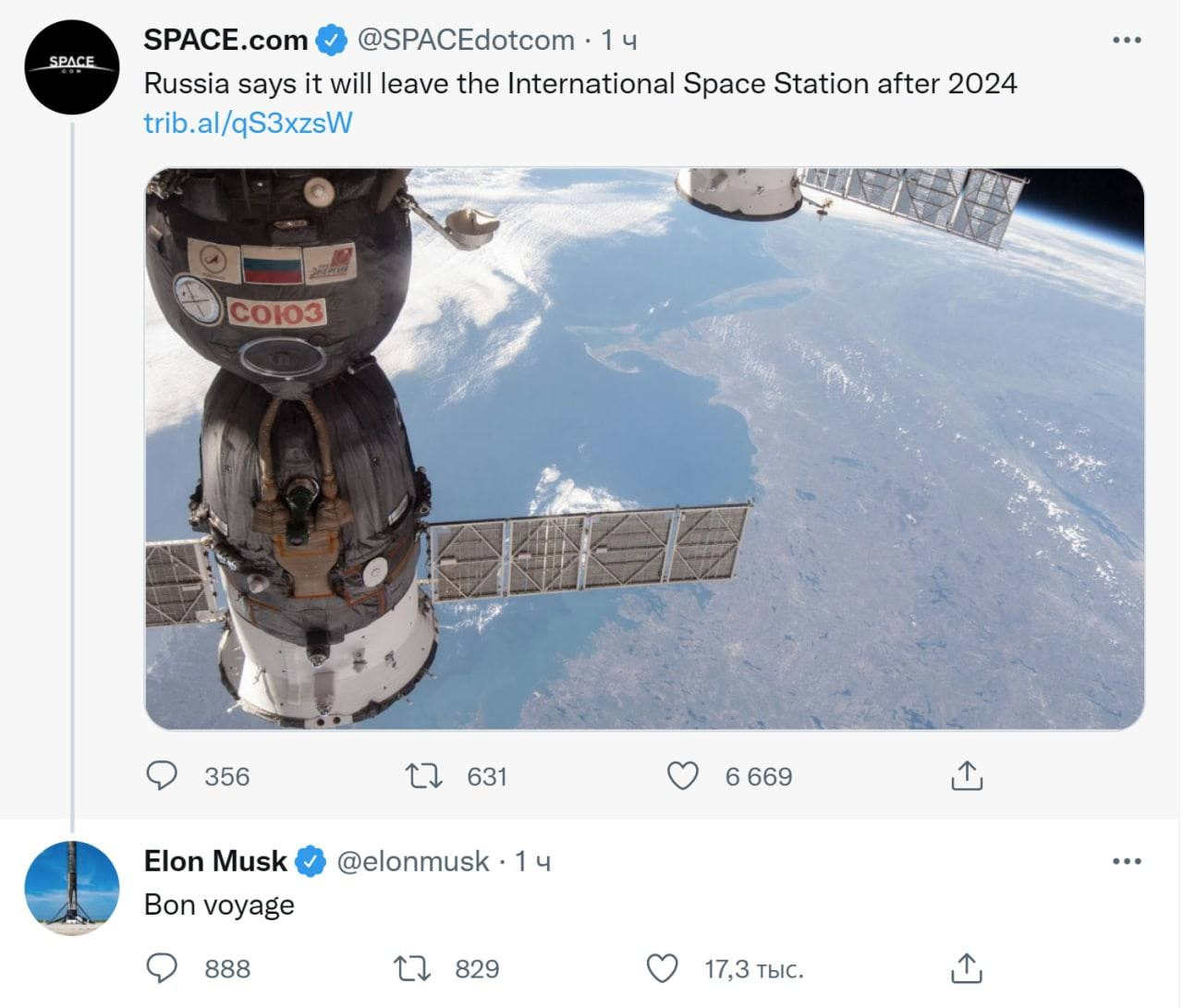Like the SPACE.com tweet
The width and height of the screenshot is (1183, 1008).
683,775
